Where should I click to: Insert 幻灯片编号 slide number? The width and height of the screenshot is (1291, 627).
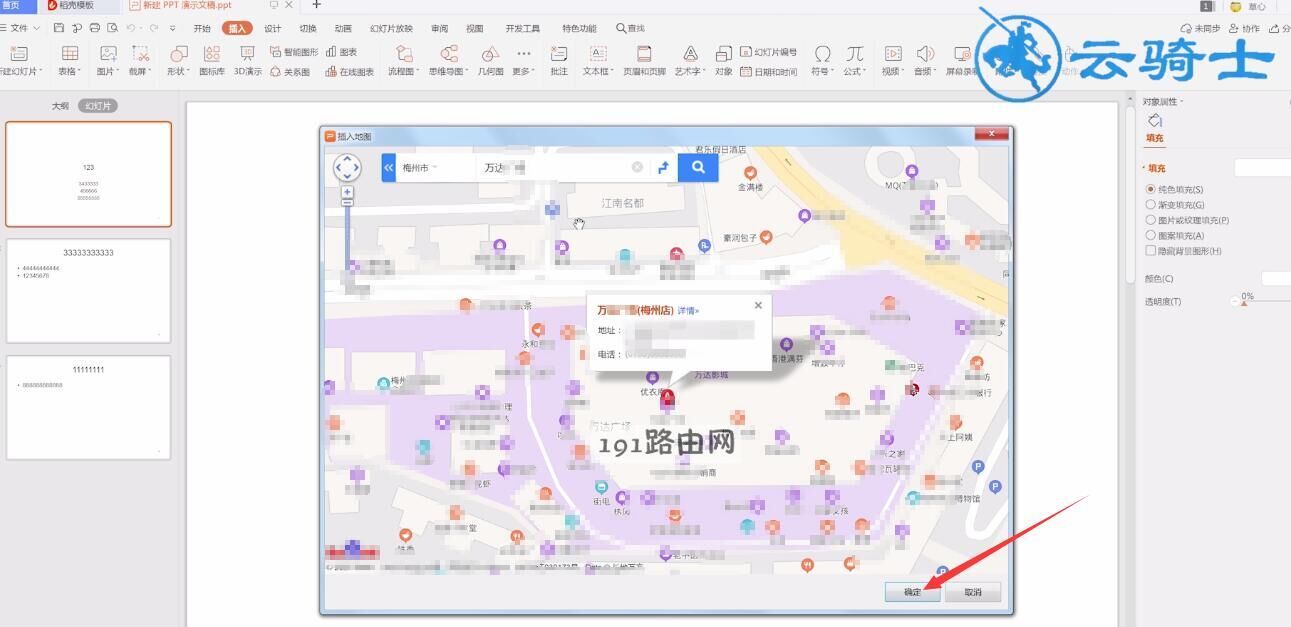(x=768, y=52)
